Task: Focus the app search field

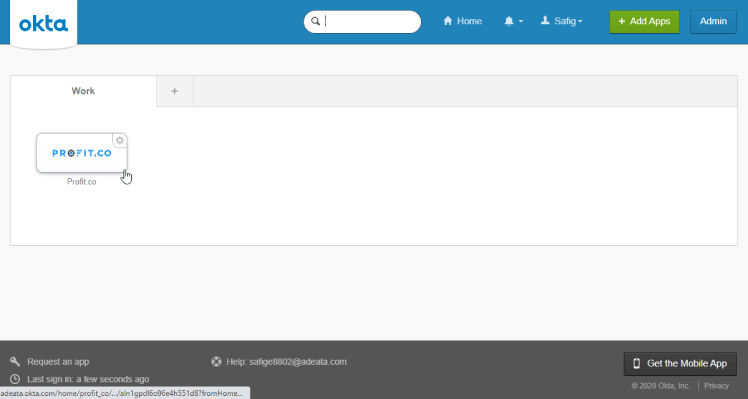Action: point(363,21)
